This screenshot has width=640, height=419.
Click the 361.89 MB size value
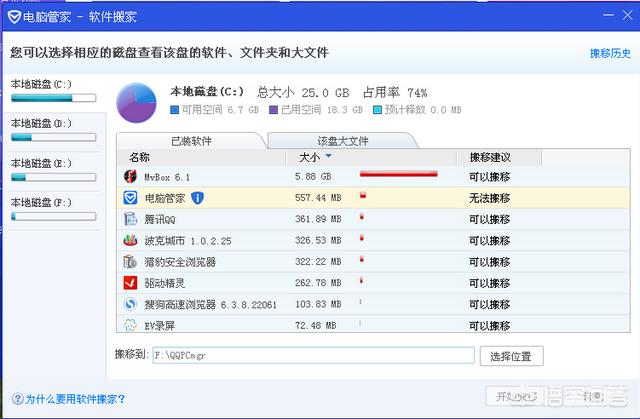point(318,219)
